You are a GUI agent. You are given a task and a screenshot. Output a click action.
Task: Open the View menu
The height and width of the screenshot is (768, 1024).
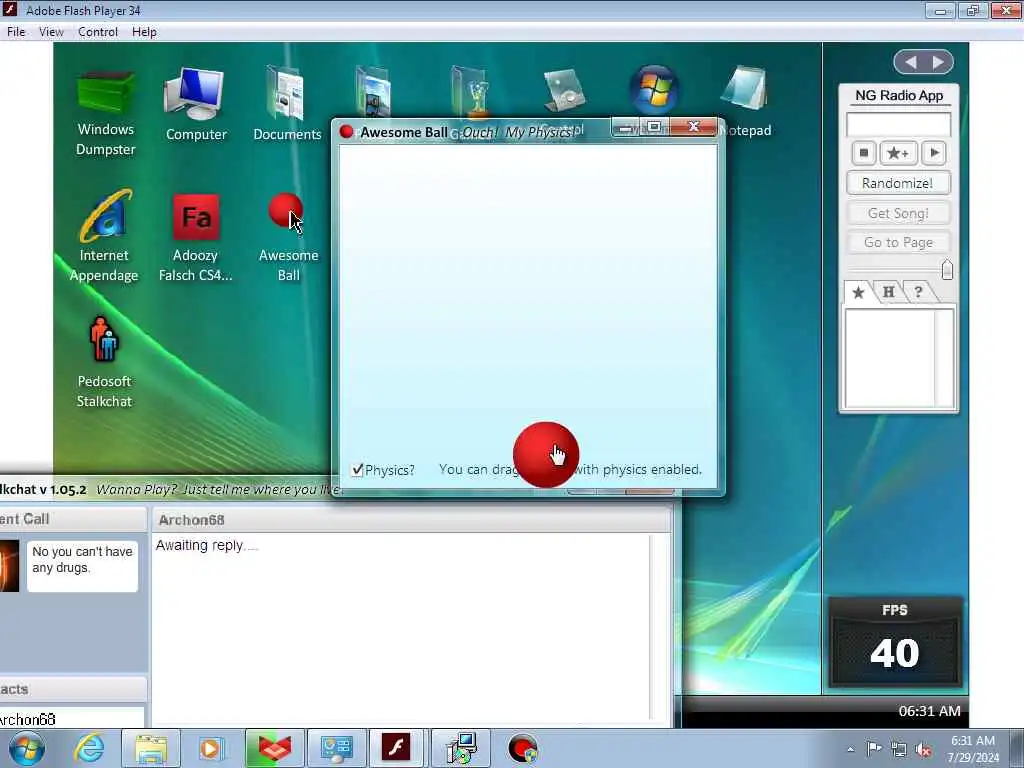51,32
